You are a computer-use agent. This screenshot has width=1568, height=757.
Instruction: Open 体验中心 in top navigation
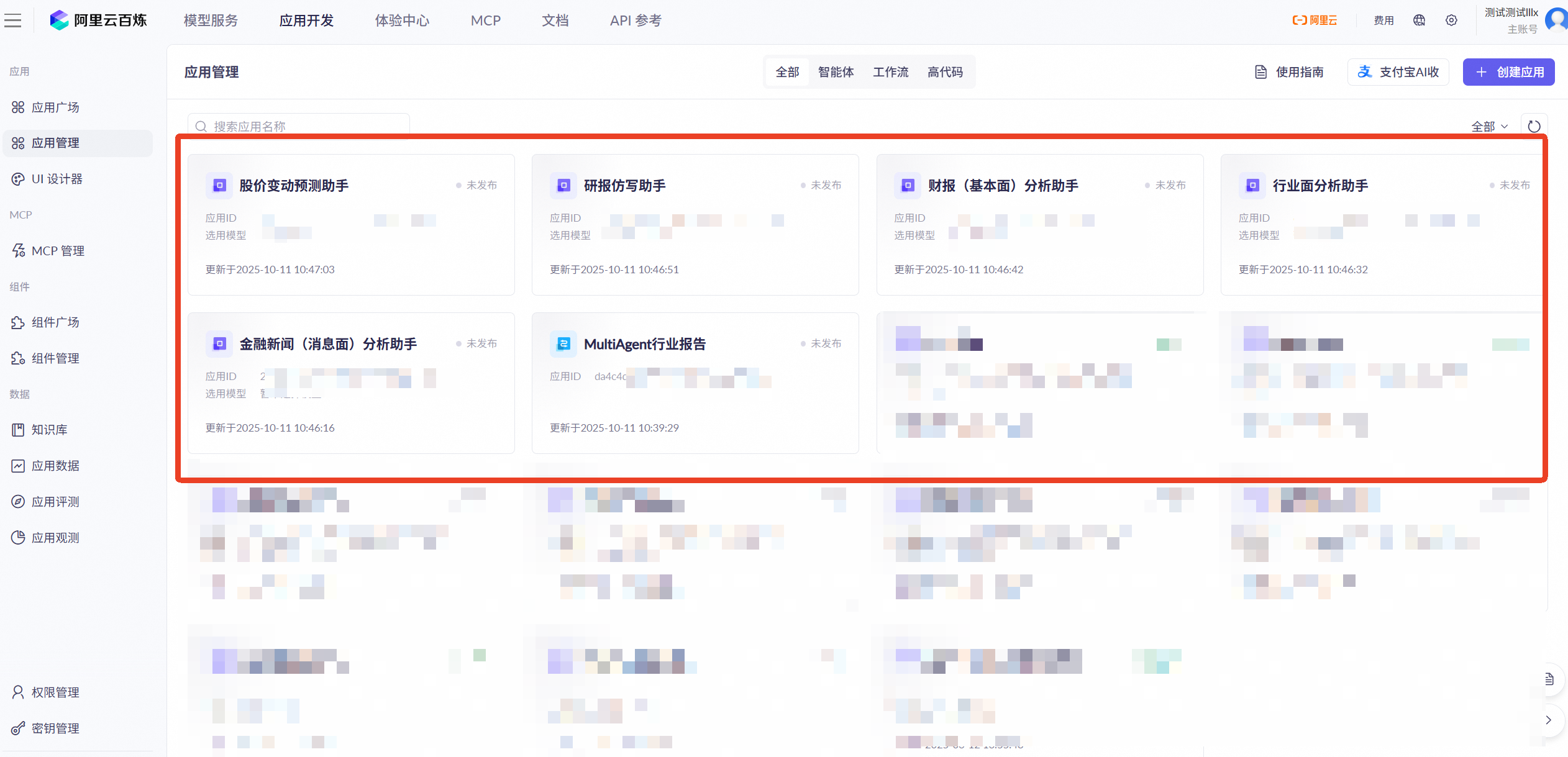click(402, 20)
